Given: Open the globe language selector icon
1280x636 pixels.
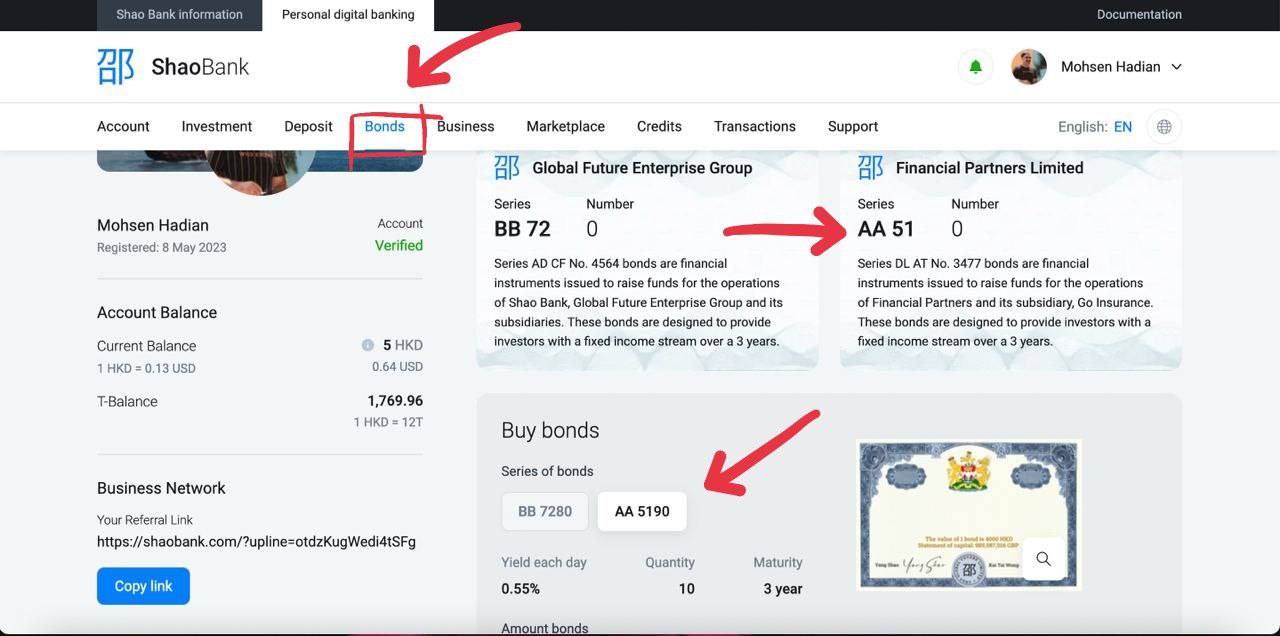Looking at the screenshot, I should coord(1164,127).
